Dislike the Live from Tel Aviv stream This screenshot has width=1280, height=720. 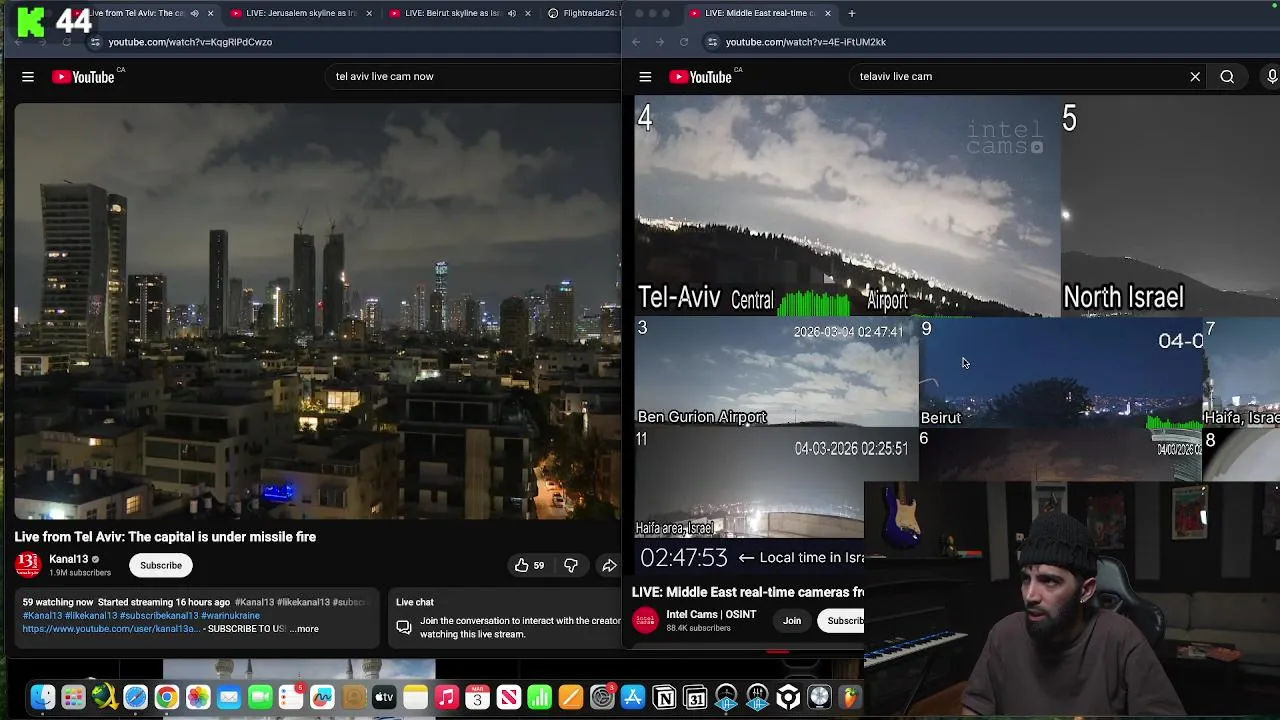571,565
